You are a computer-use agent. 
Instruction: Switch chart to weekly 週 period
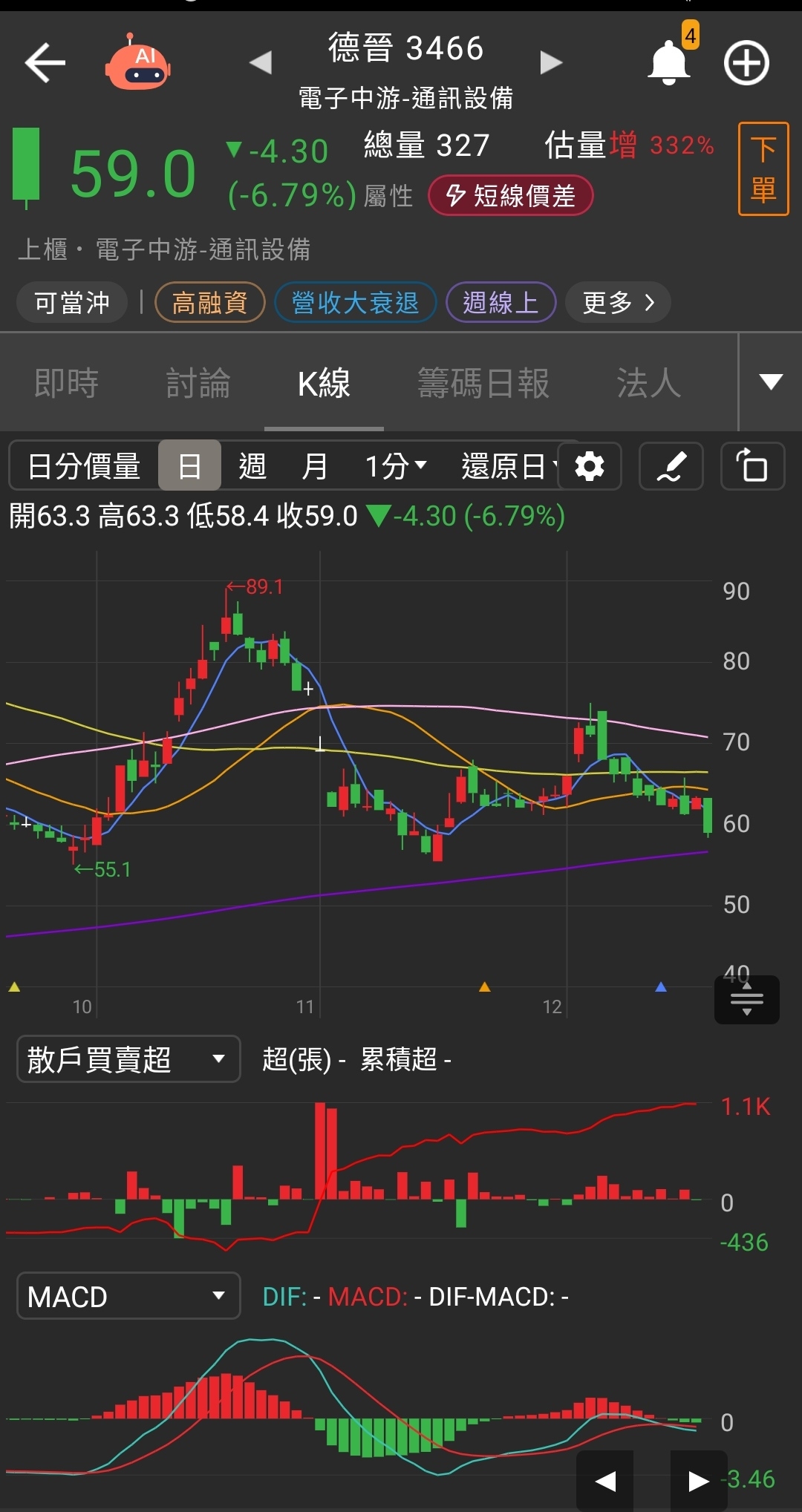(x=252, y=467)
